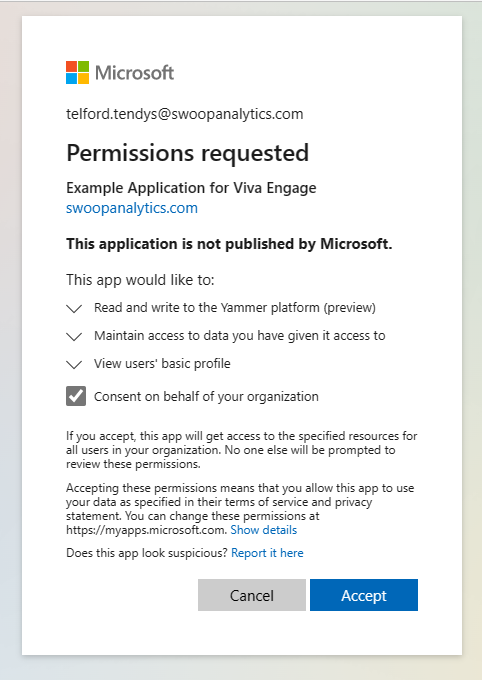The image size is (482, 680).
Task: Click the myapps.microsoft.com URL text
Action: coord(146,530)
